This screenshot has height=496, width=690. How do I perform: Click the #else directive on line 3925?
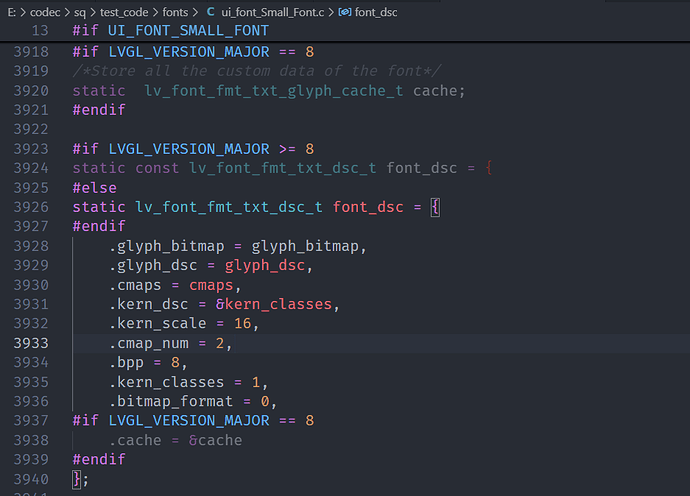[94, 187]
